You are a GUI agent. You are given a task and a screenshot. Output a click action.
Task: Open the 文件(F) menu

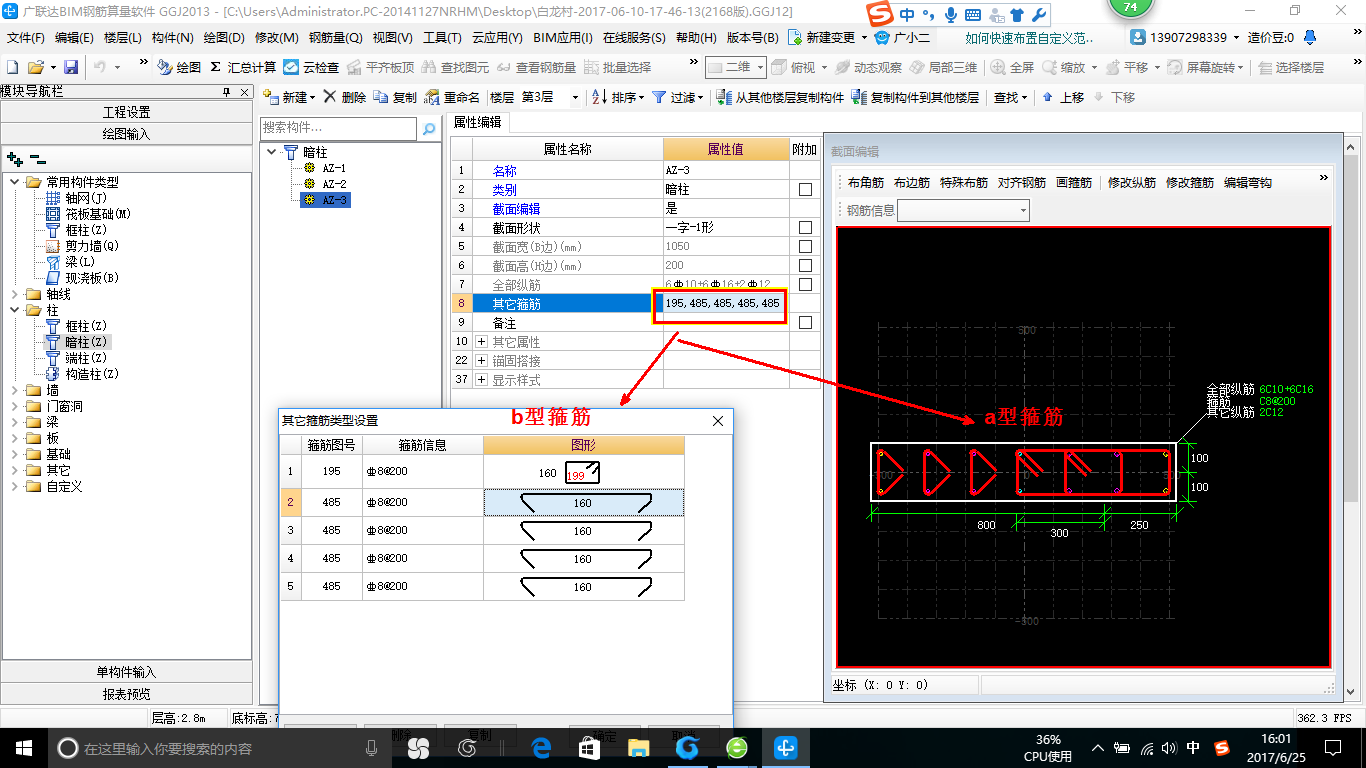pyautogui.click(x=26, y=38)
